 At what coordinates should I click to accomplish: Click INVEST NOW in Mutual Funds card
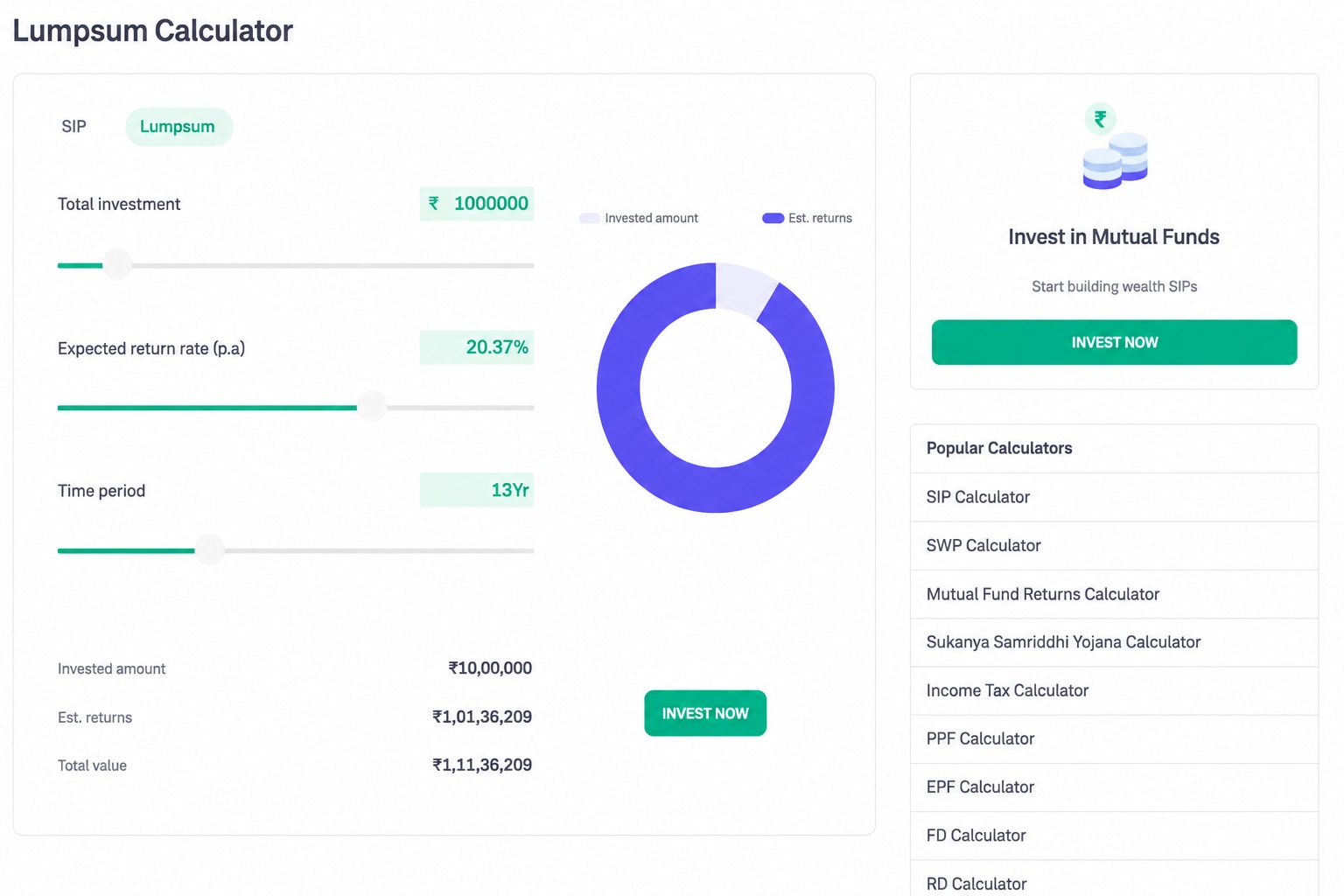point(1114,342)
